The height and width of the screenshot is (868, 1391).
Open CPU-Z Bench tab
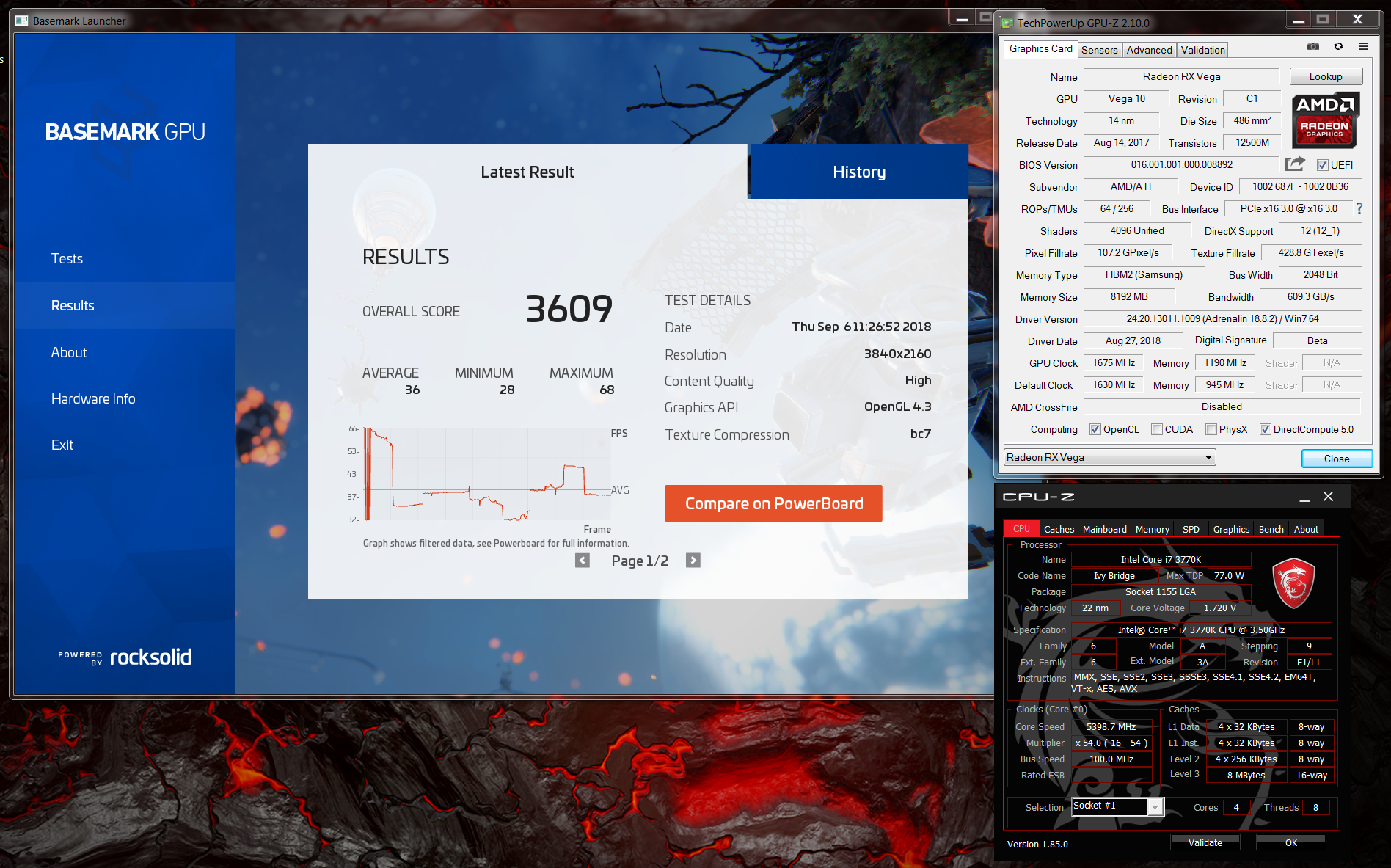click(1271, 529)
